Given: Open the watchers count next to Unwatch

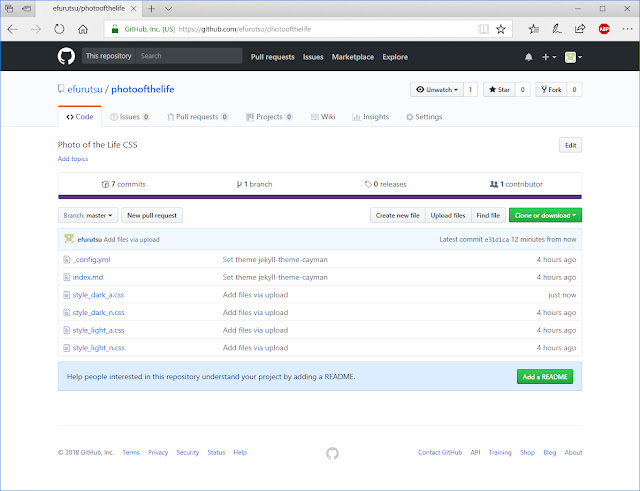Looking at the screenshot, I should (x=470, y=89).
